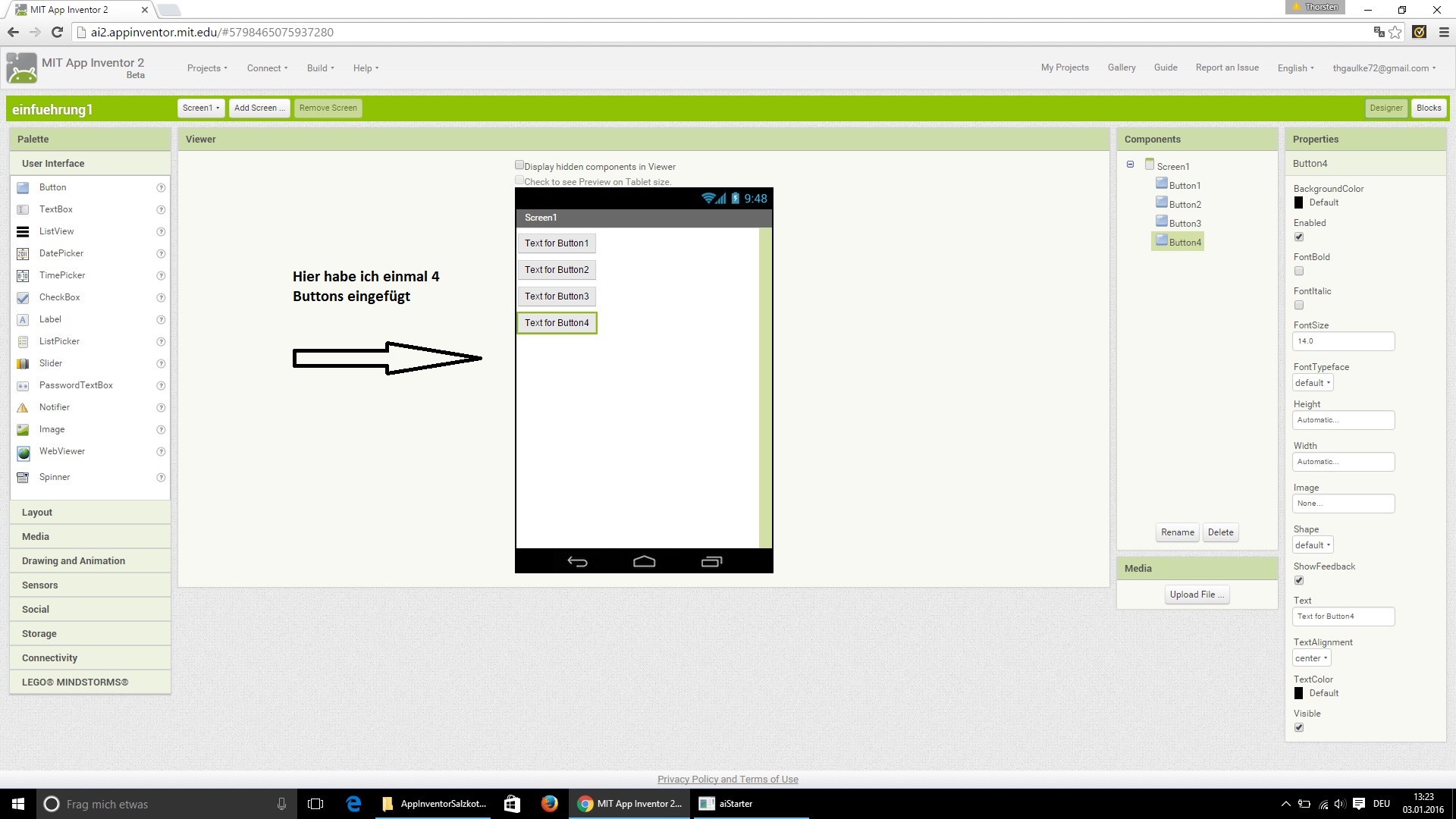Open Task View on the taskbar
1456x819 pixels.
click(x=315, y=804)
